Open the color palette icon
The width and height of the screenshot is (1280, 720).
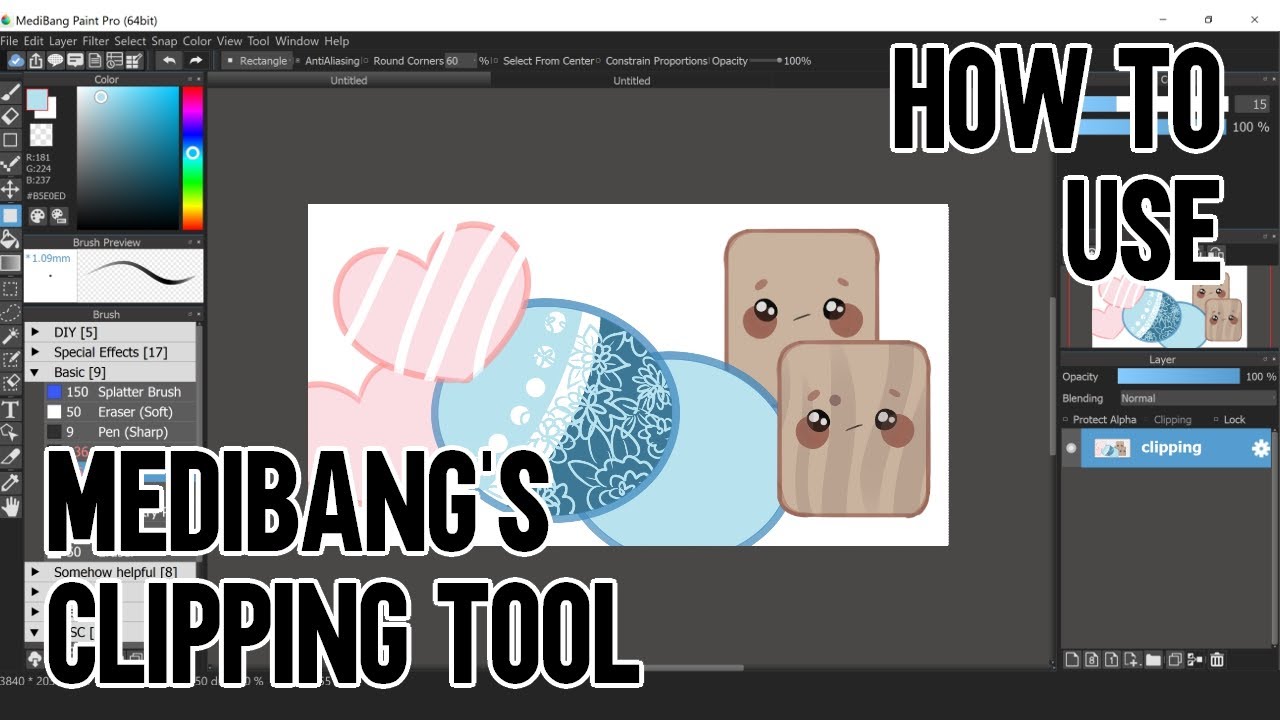(38, 216)
